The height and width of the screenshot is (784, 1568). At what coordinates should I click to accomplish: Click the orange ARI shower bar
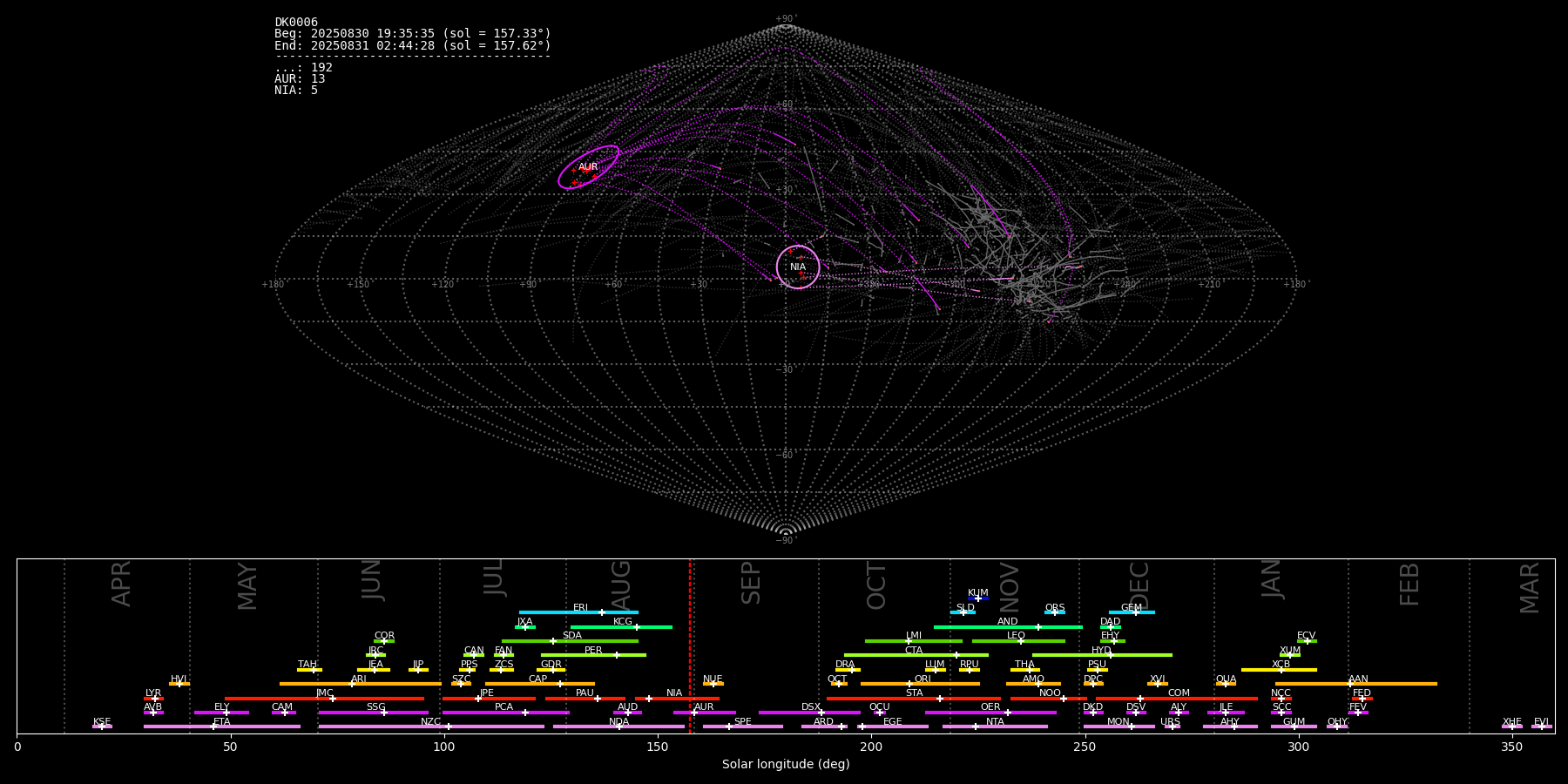361,684
